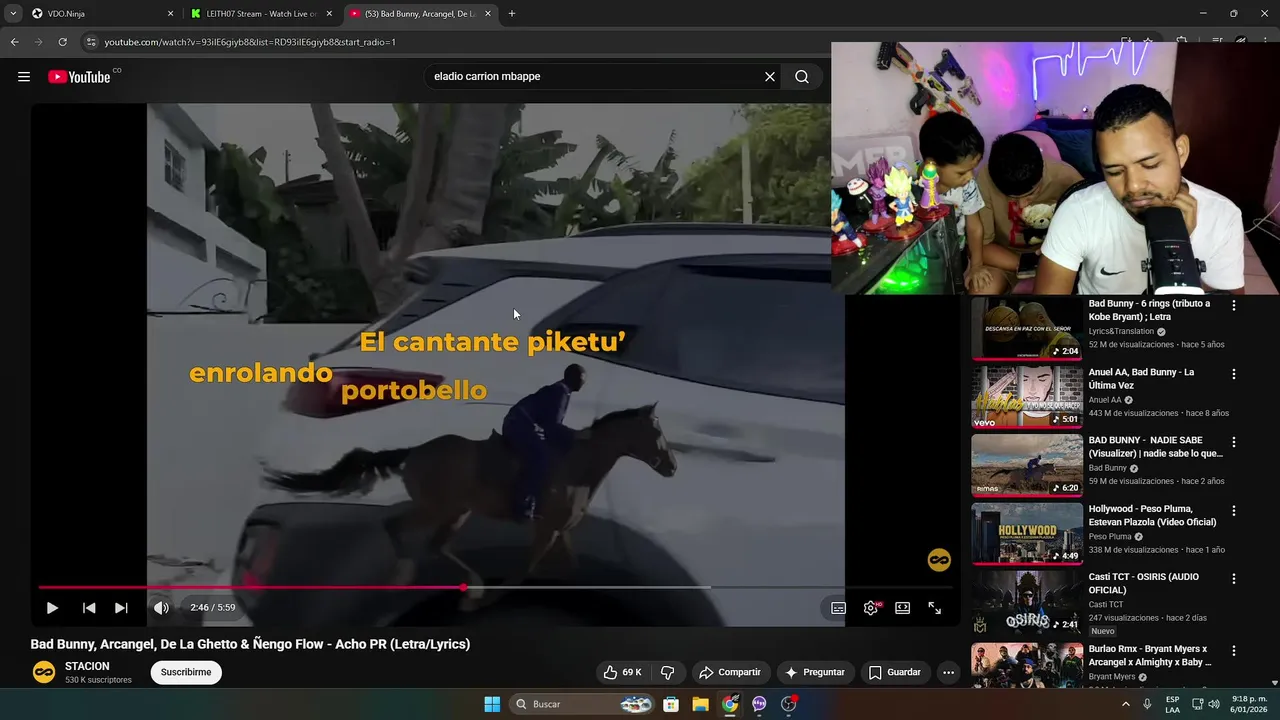Dislike the video

tap(668, 672)
